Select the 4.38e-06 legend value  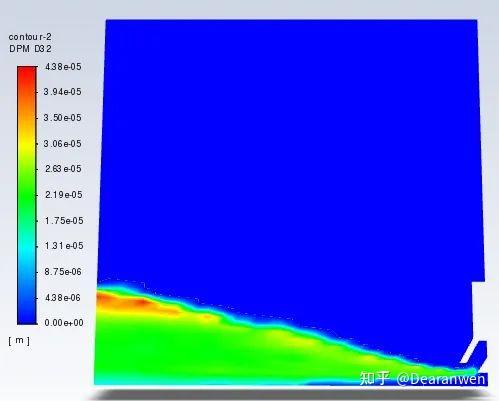click(63, 298)
